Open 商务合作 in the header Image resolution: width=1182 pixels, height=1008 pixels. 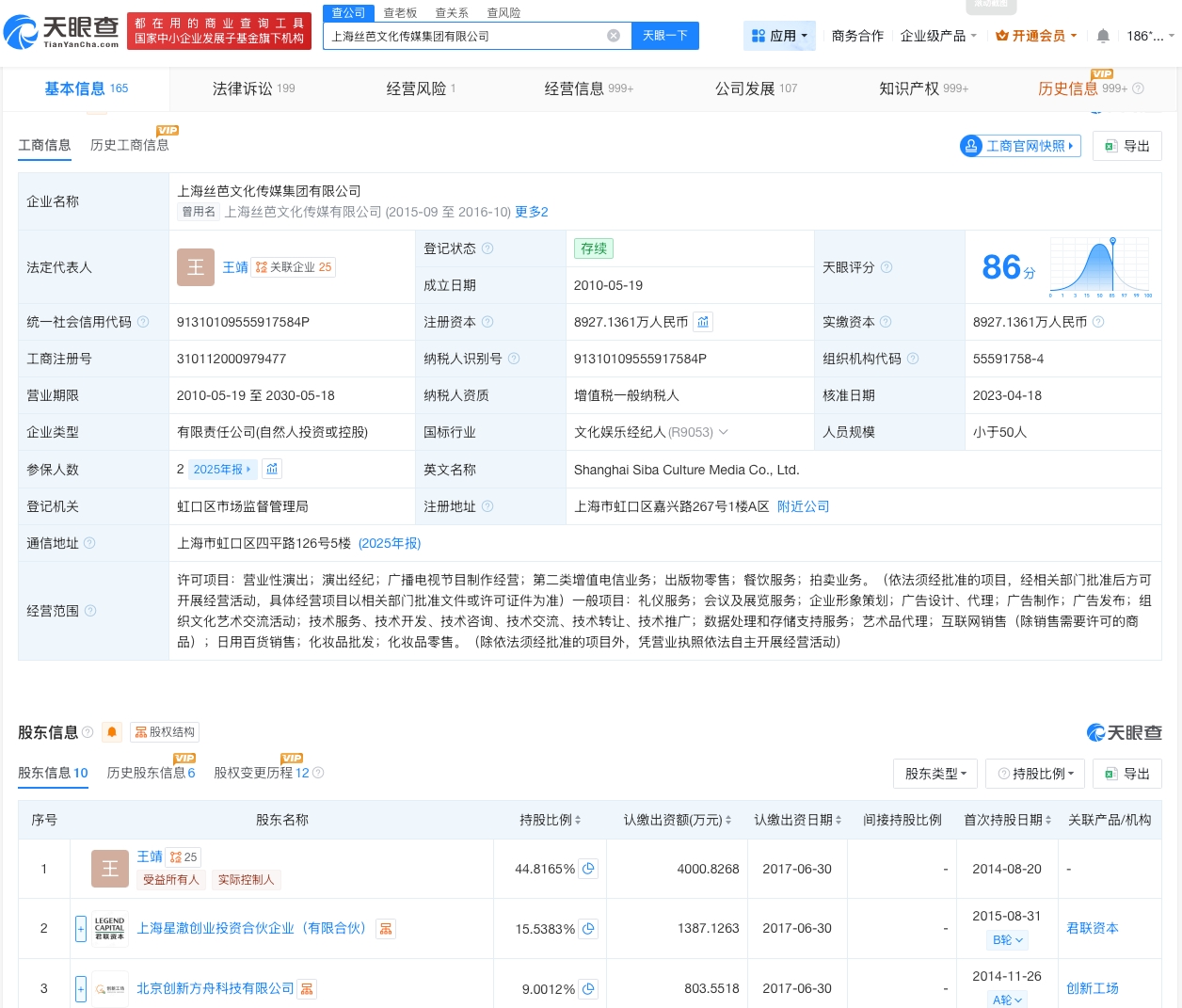tap(857, 36)
